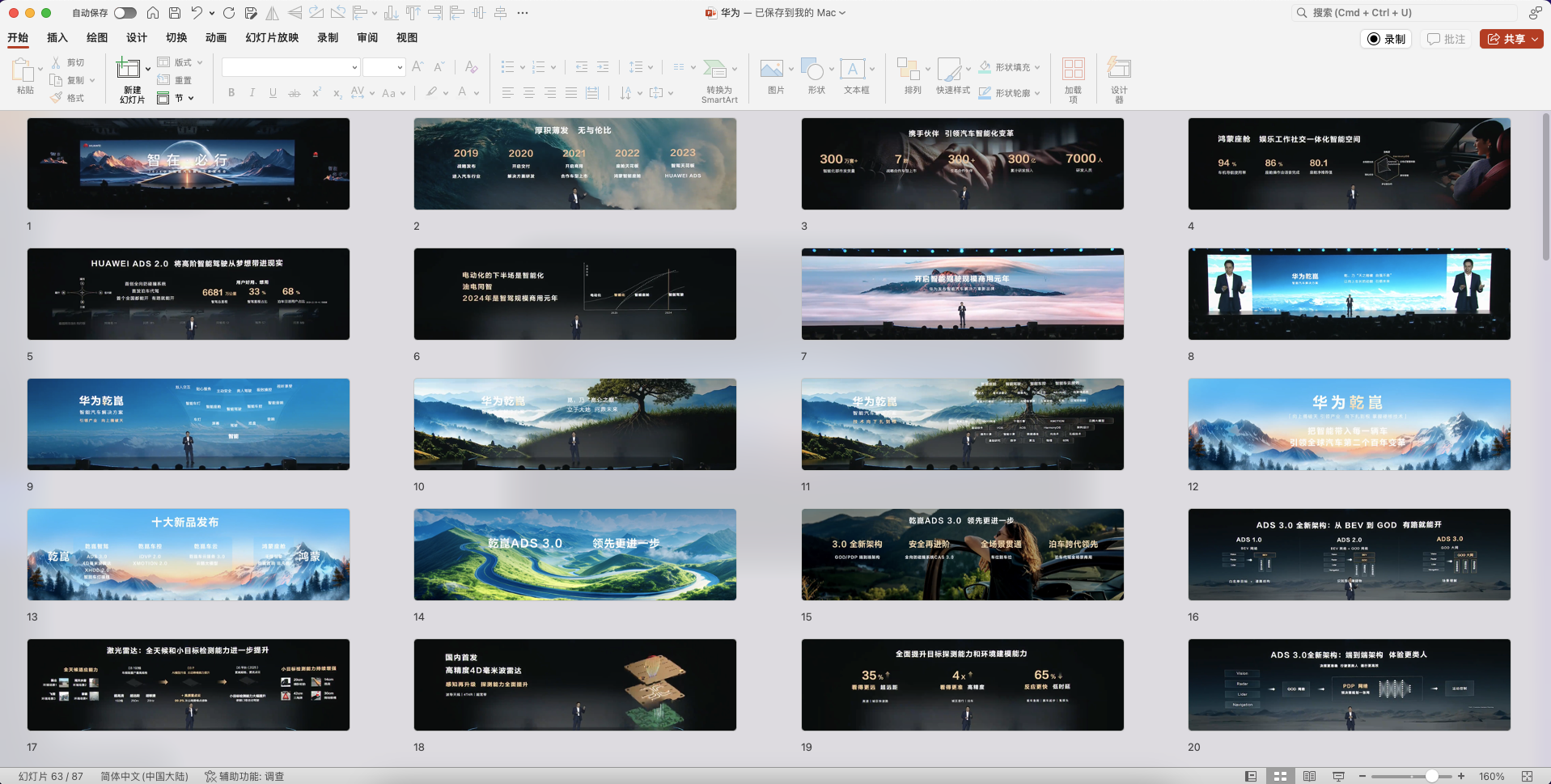Clear all formatting with the A eraser icon
The width and height of the screenshot is (1551, 784).
click(471, 67)
